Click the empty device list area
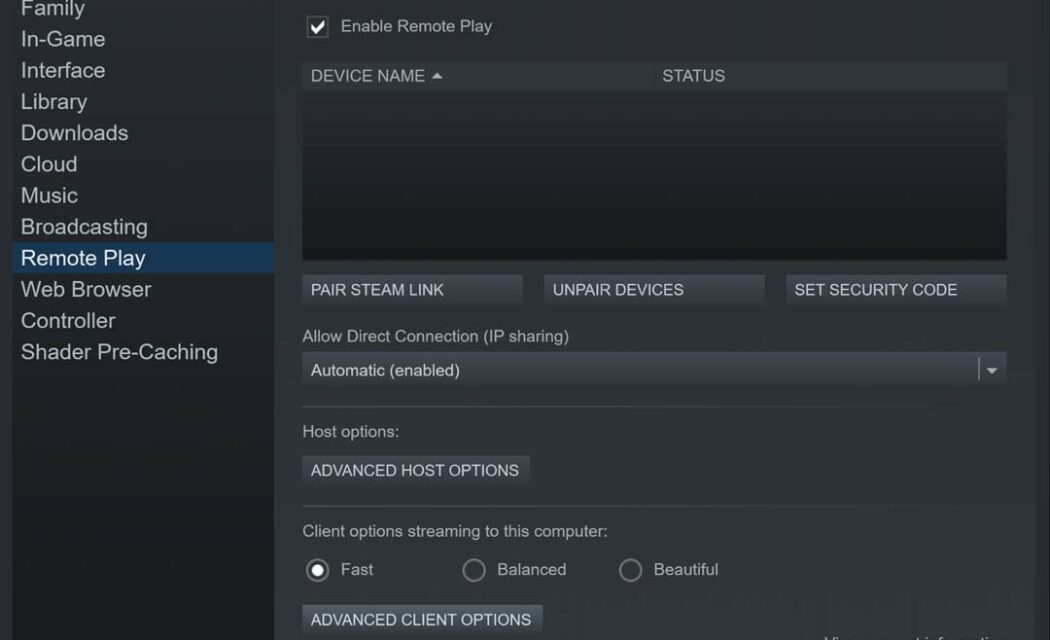 pyautogui.click(x=654, y=175)
